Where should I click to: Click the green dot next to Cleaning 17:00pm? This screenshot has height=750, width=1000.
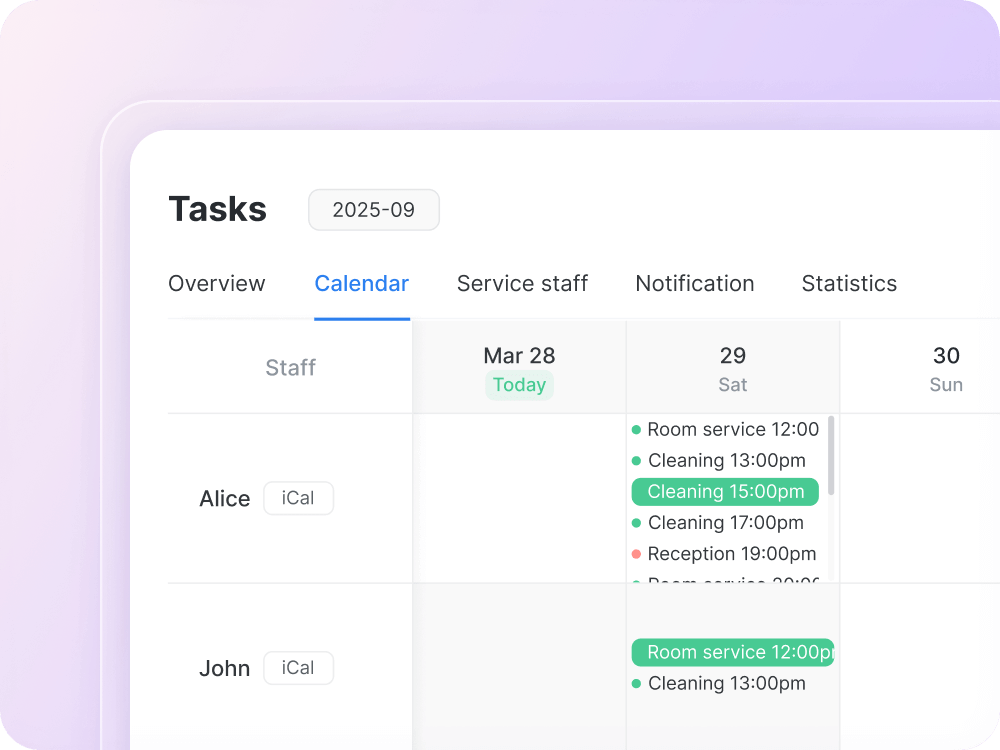636,523
